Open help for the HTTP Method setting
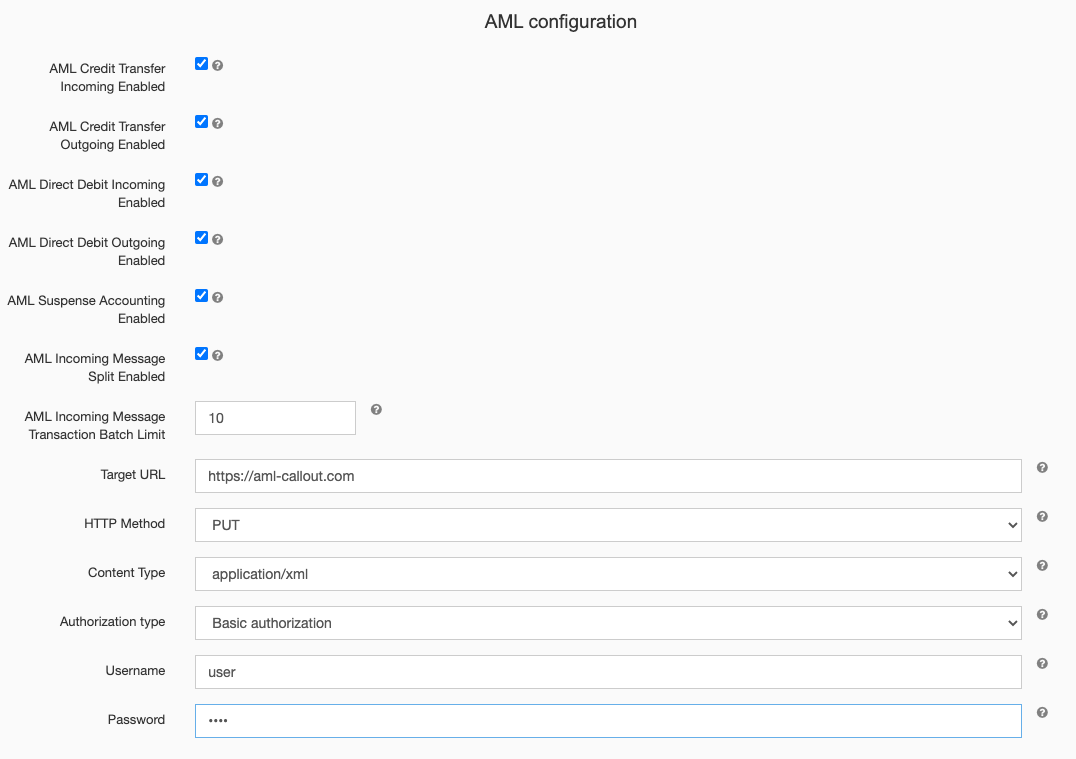Viewport: 1076px width, 759px height. coord(1042,516)
